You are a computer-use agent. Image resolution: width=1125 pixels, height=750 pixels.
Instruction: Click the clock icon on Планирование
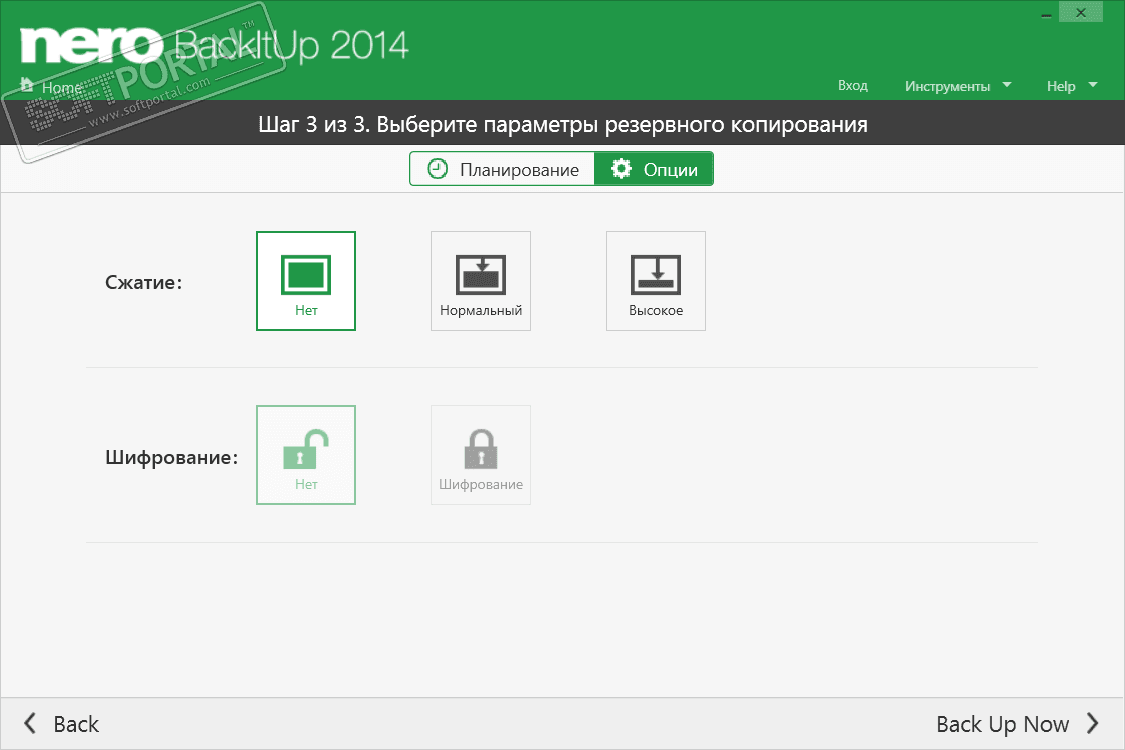pos(437,169)
